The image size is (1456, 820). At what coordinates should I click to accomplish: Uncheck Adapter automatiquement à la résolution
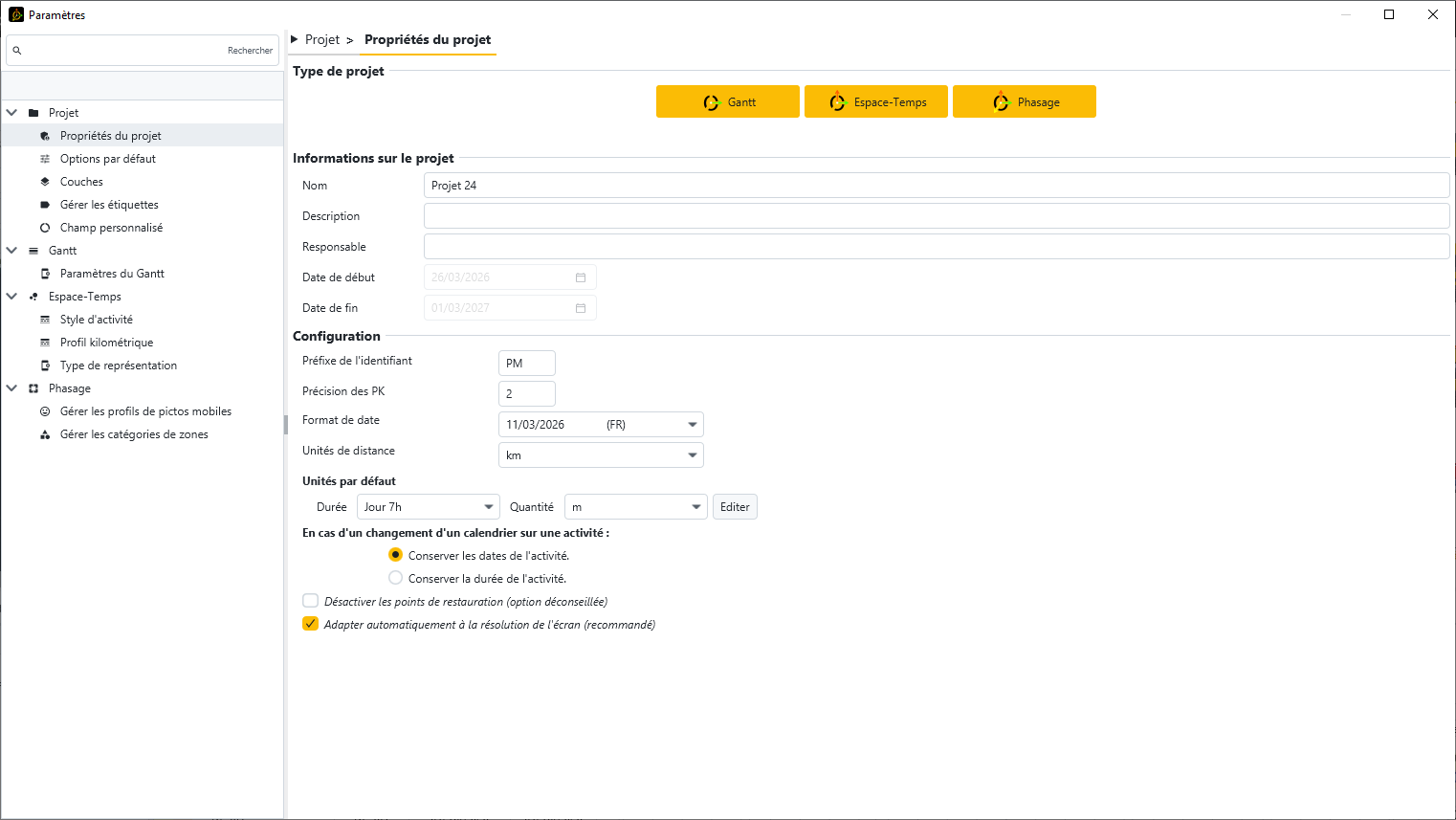(310, 624)
